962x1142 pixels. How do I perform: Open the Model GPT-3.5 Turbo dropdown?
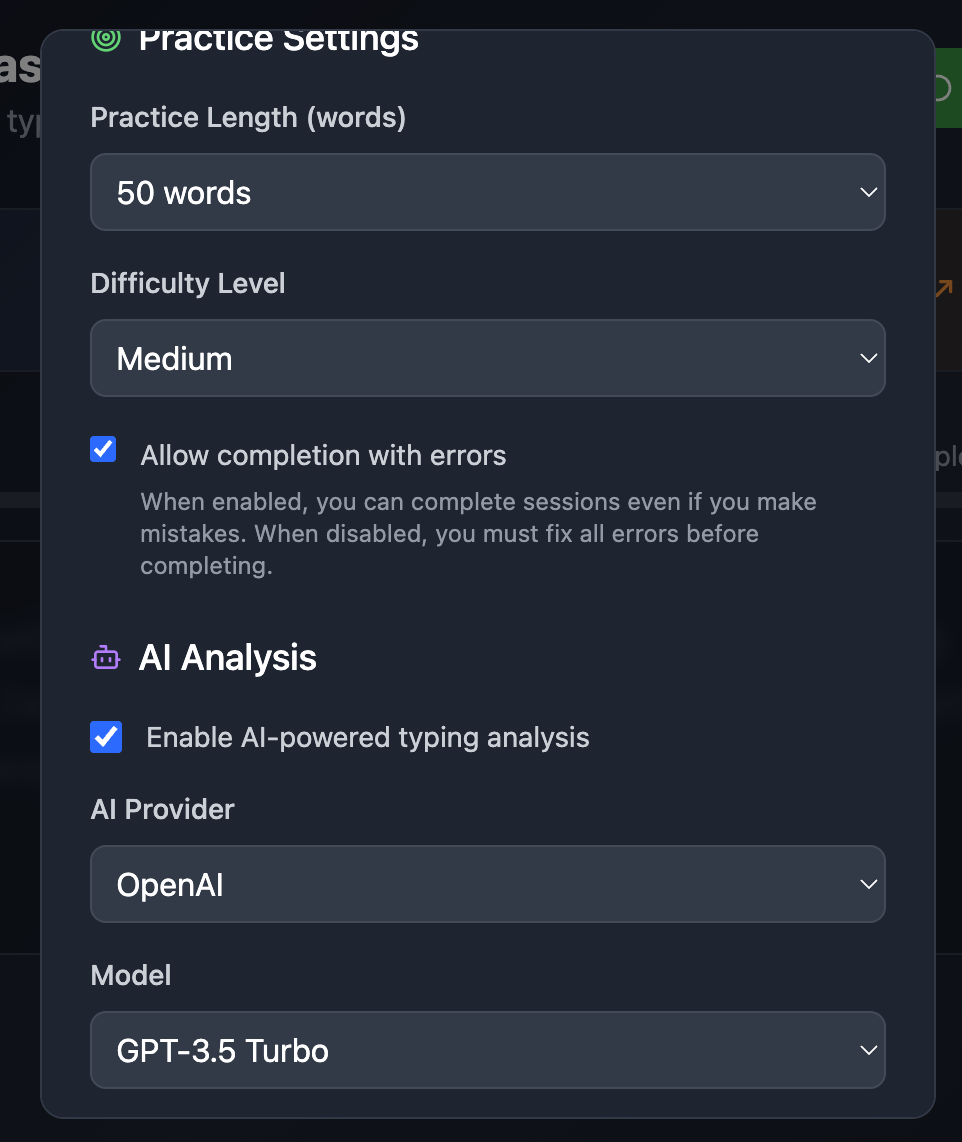(x=488, y=1050)
